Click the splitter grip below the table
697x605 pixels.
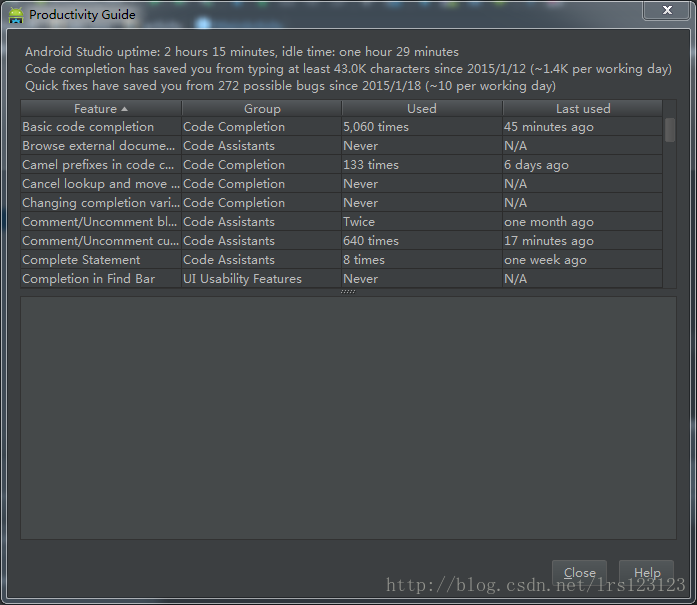(348, 292)
